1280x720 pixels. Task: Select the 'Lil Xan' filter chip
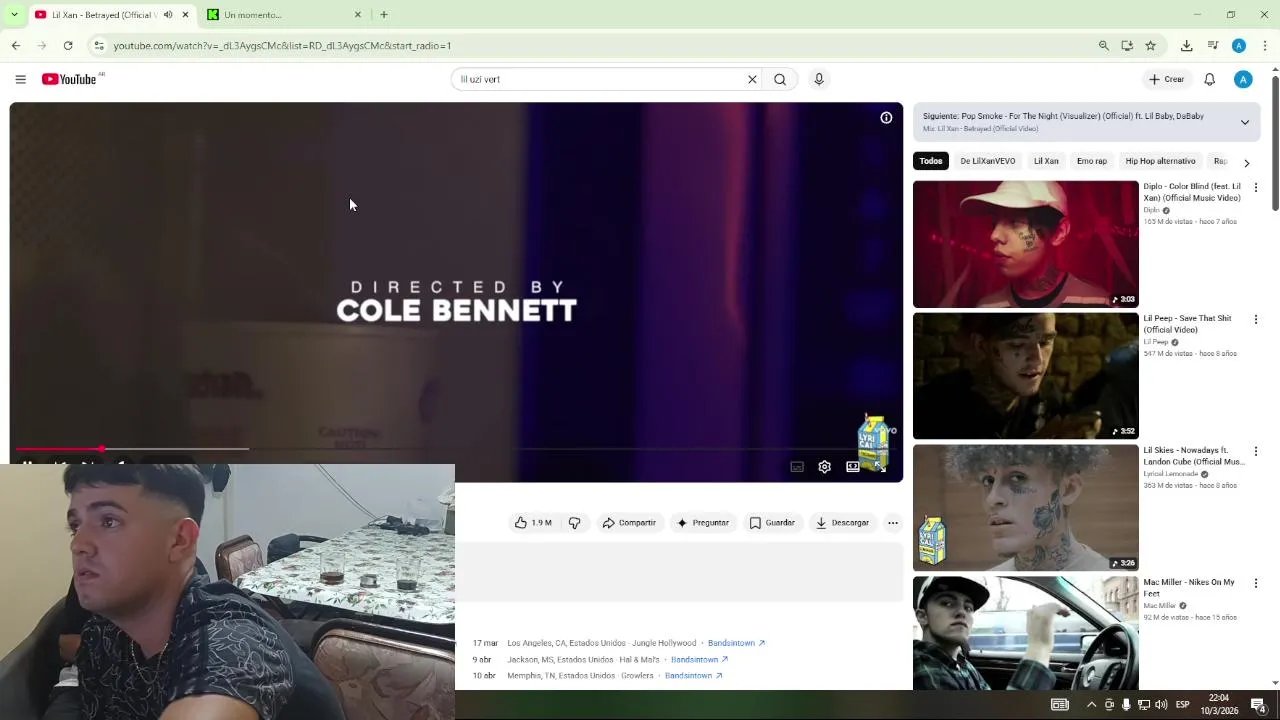(1046, 161)
